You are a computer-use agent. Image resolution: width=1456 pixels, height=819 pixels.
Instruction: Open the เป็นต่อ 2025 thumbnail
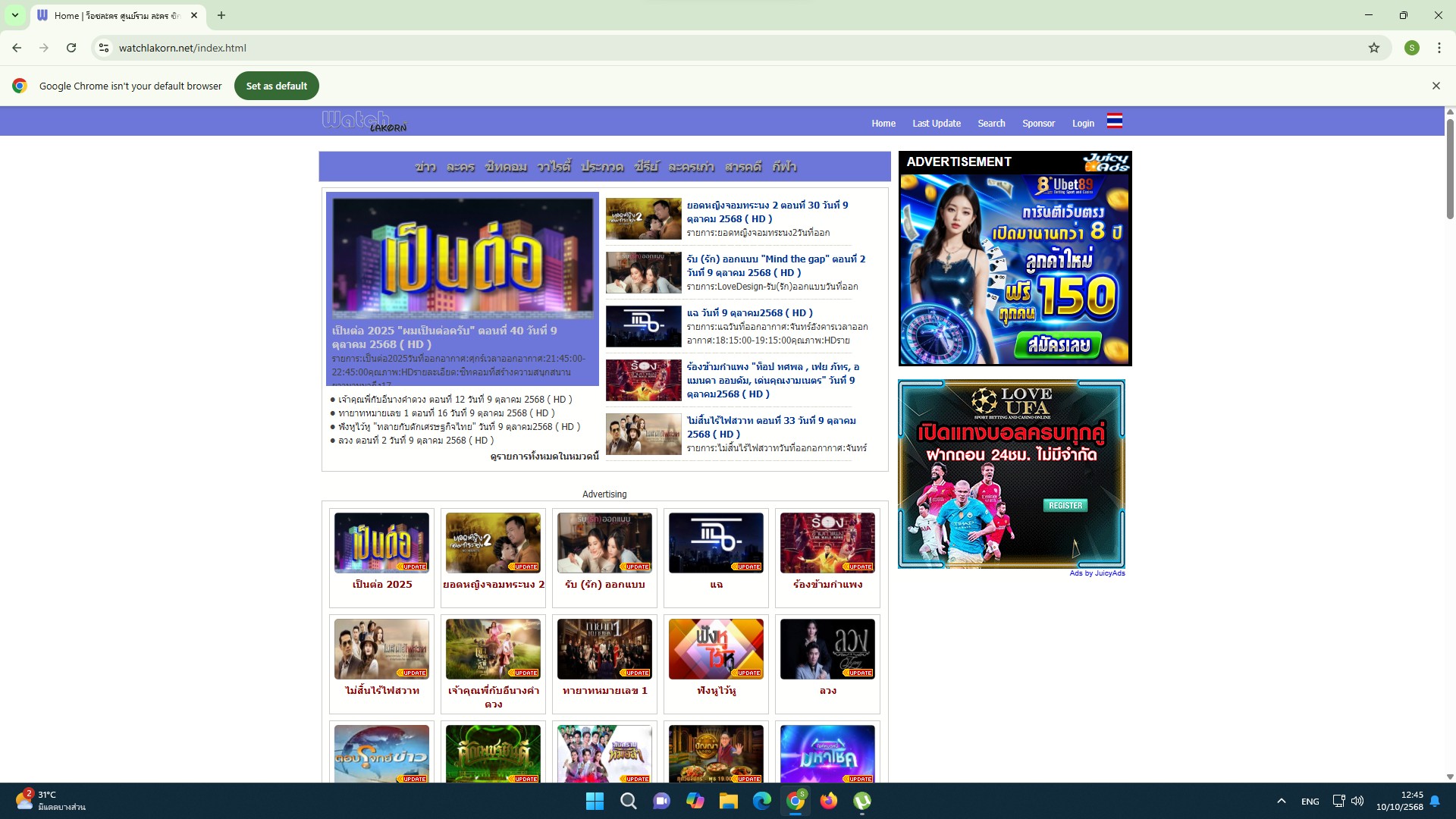[x=381, y=543]
